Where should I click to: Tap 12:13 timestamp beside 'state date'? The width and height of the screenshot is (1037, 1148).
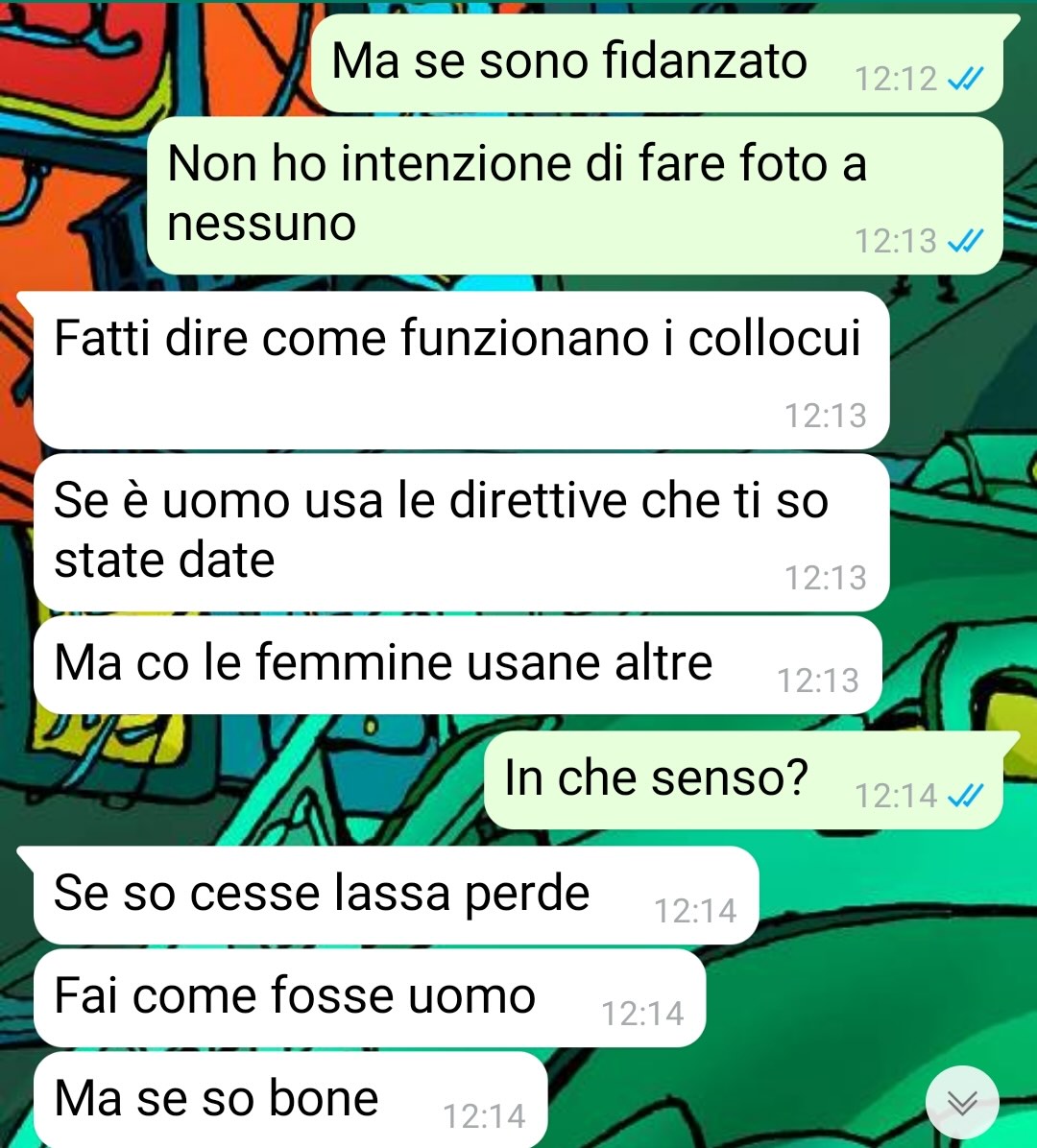point(826,579)
